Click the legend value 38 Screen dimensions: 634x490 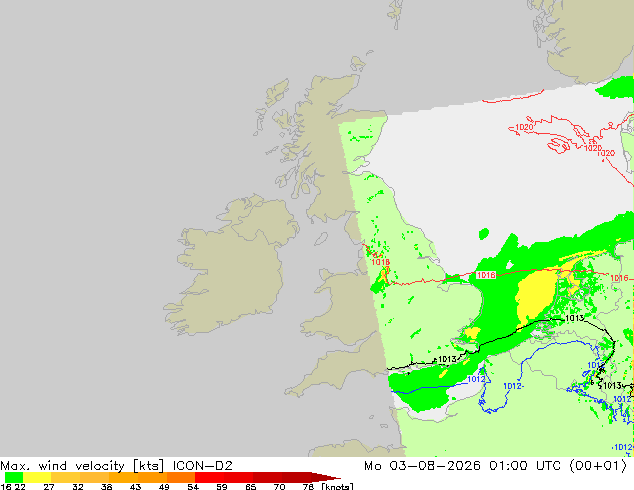[x=106, y=486]
